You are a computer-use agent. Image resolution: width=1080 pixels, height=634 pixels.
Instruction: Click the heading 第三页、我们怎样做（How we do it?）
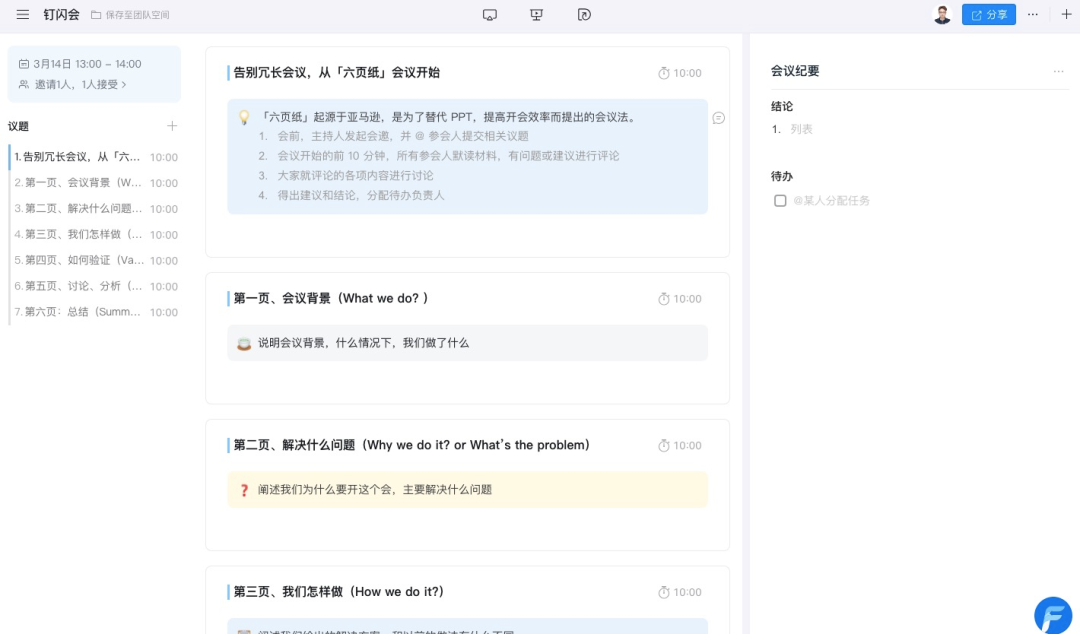coord(338,592)
